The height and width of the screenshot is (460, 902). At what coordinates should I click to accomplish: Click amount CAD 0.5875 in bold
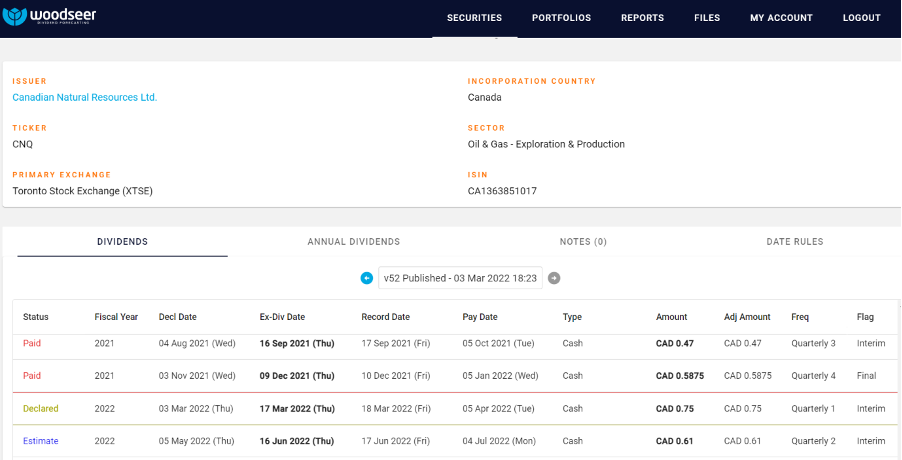680,375
